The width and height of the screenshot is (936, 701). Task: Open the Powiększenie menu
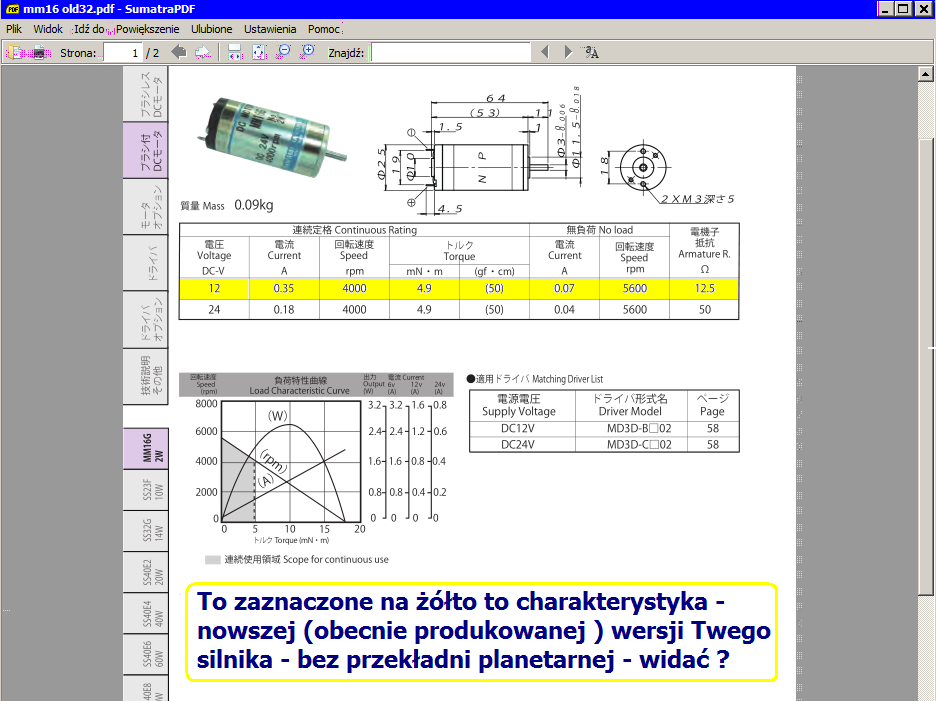coord(147,29)
